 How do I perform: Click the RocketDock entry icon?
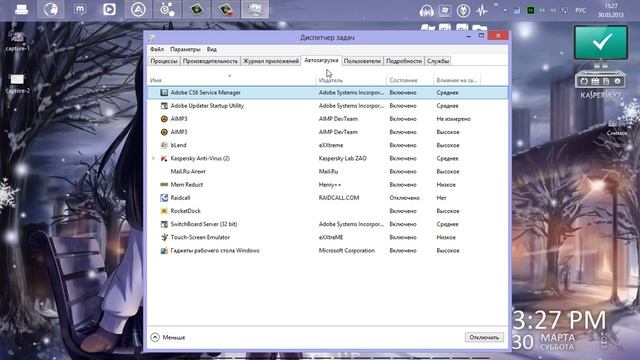pos(164,211)
